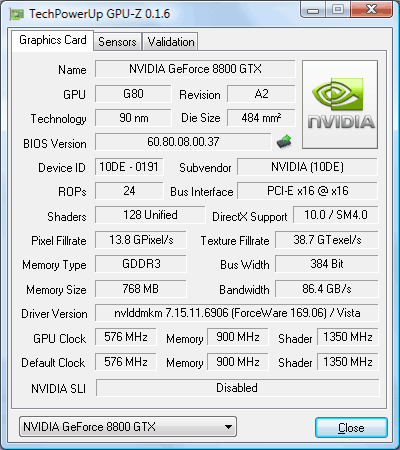This screenshot has width=400, height=450.
Task: Click the 'Driver Version' label
Action: click(x=54, y=314)
